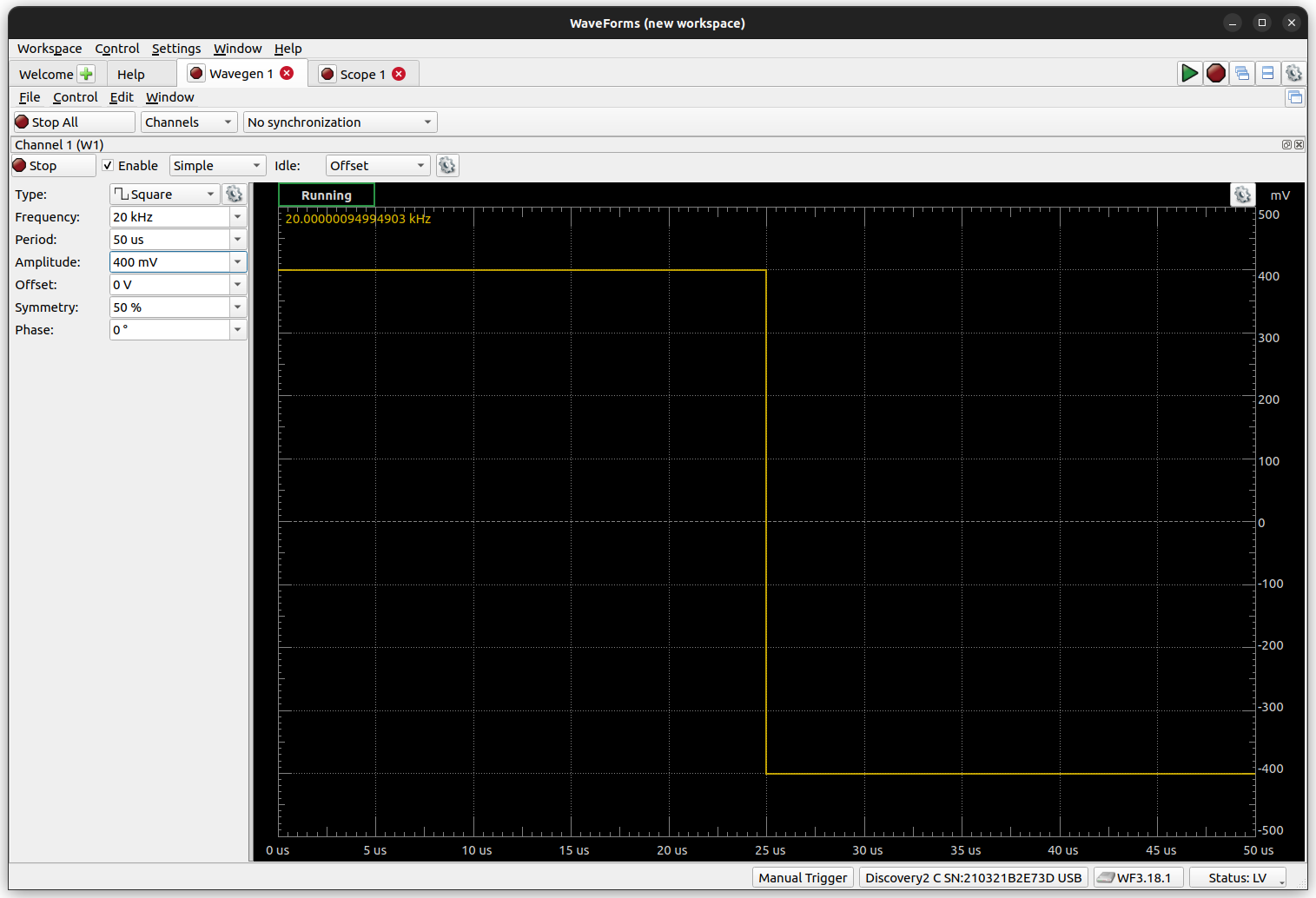This screenshot has height=898, width=1316.
Task: Click the 20.00000094994903 kHz readout text
Action: 358,219
